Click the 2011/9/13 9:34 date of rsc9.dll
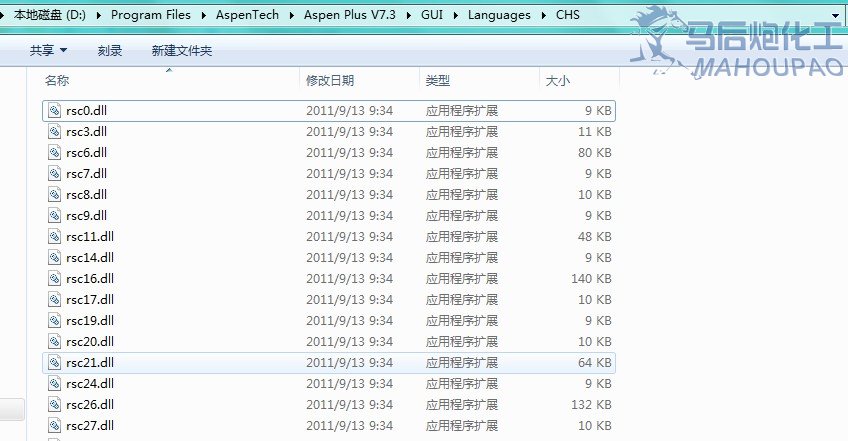This screenshot has height=441, width=848. pos(349,215)
